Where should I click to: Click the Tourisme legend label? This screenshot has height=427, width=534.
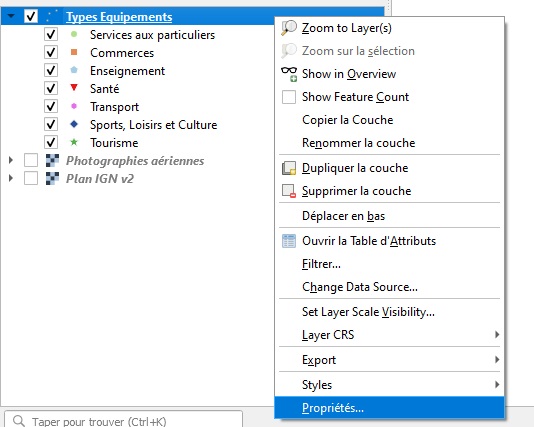click(x=114, y=143)
